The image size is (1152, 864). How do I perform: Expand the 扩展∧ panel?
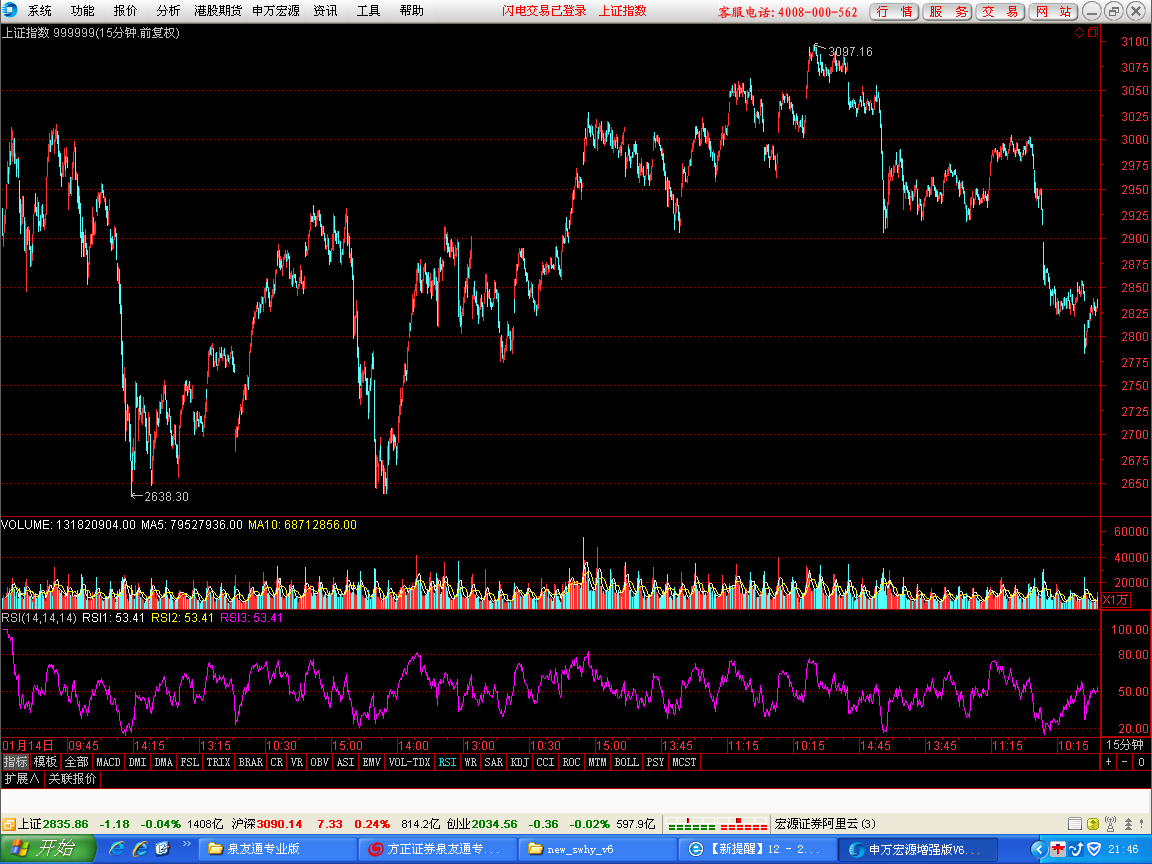(x=21, y=779)
